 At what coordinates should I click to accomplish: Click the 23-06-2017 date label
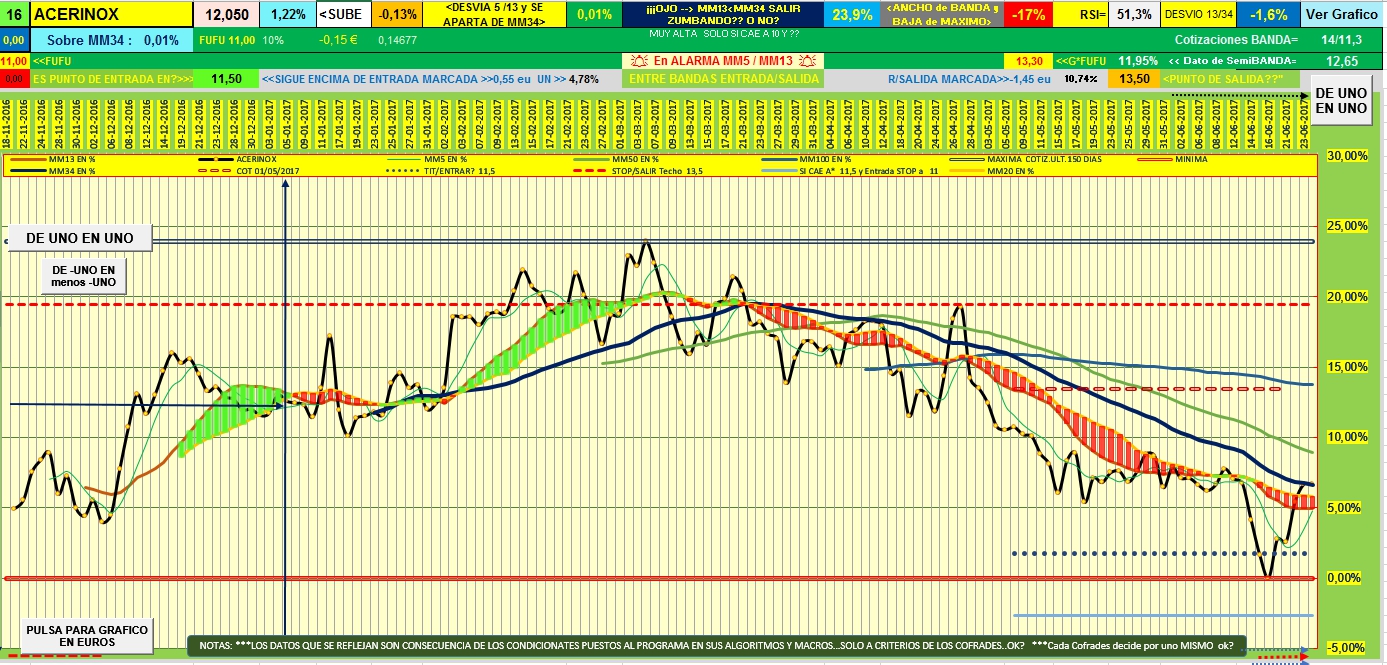1302,122
